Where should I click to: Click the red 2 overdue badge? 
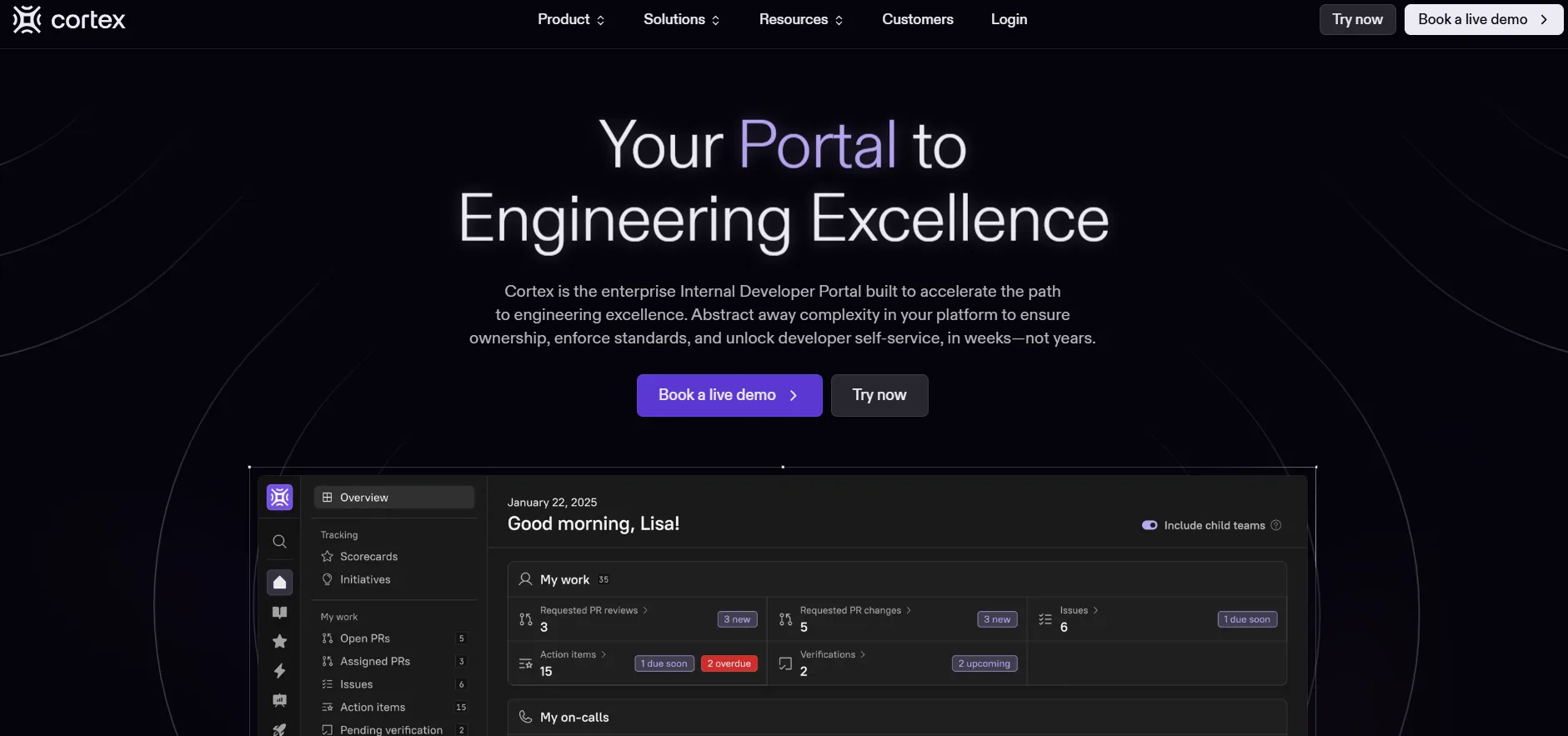(729, 663)
